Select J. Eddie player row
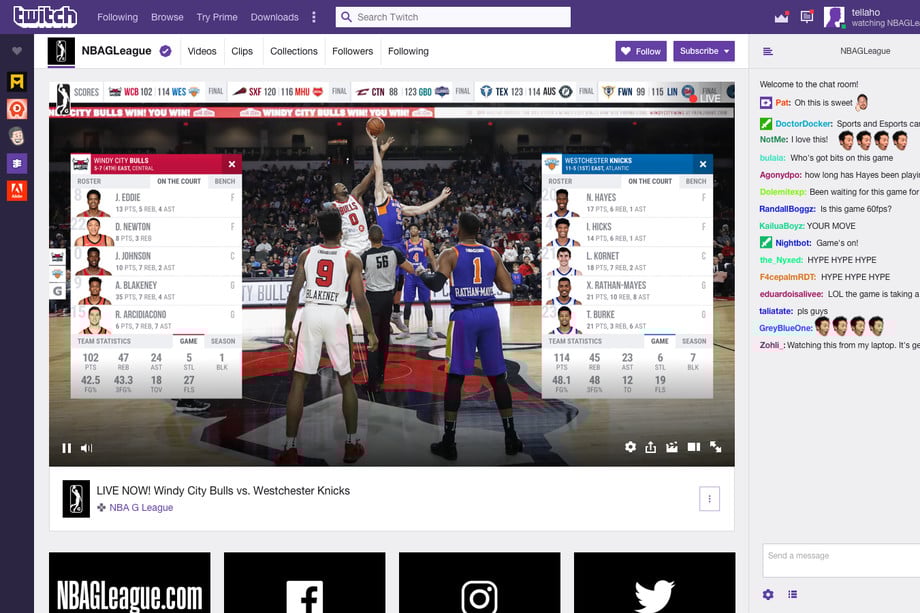This screenshot has height=613, width=920. point(156,202)
